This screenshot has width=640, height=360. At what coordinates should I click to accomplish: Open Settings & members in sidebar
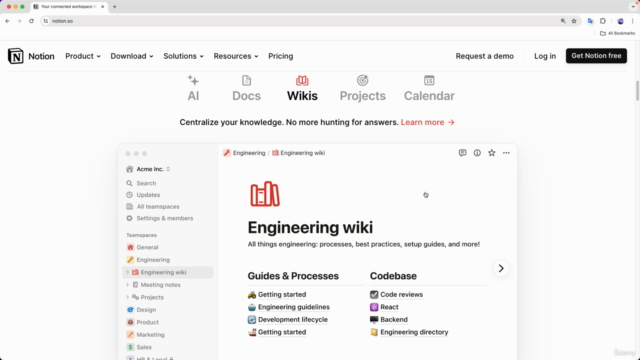pos(160,218)
